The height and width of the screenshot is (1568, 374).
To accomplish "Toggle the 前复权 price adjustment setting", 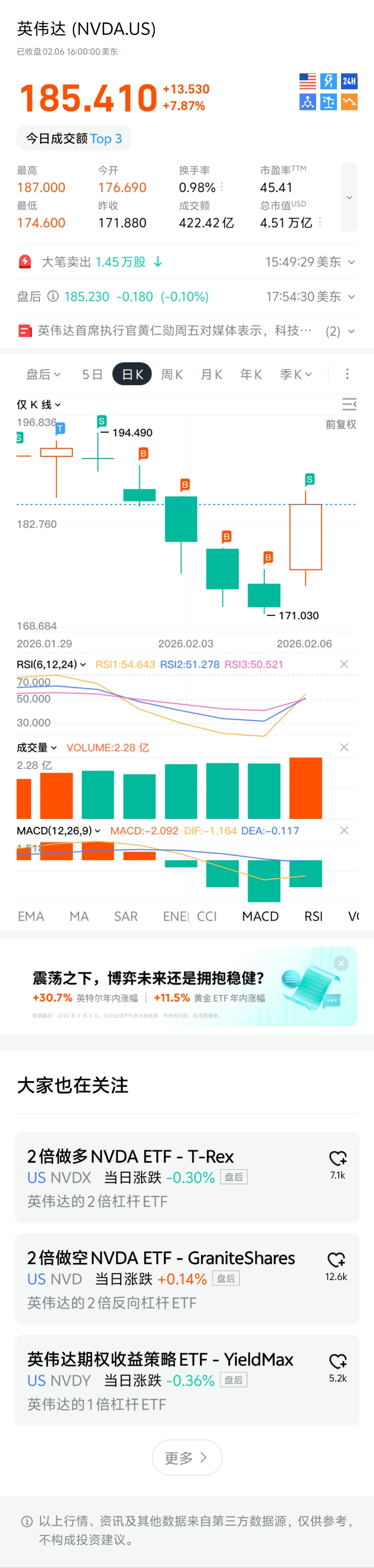I will pos(341,424).
